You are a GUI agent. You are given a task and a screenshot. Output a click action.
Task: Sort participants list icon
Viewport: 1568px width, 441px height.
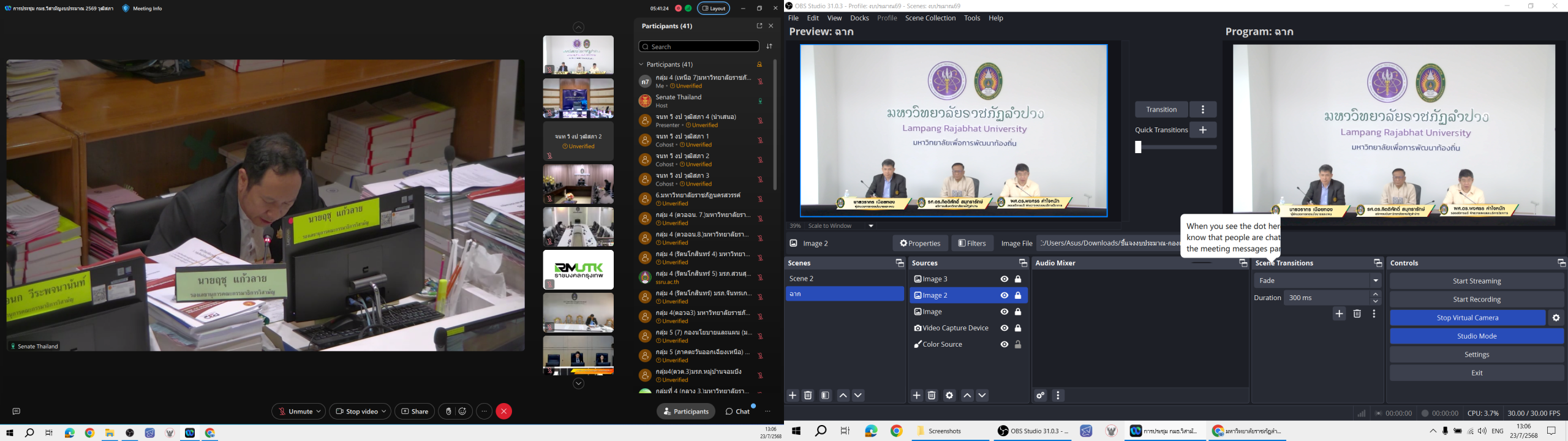tap(769, 47)
